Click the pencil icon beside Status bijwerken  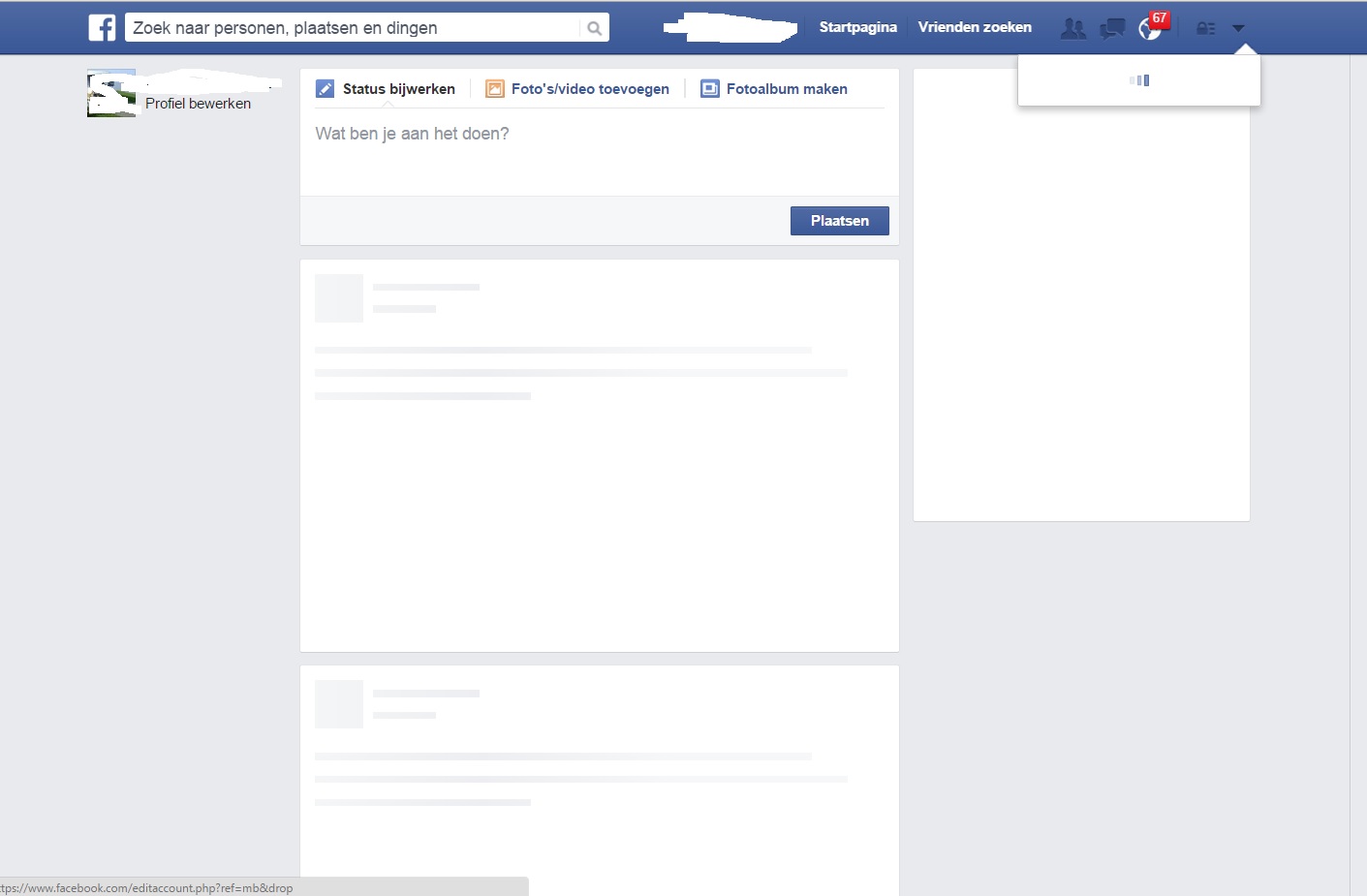(x=326, y=89)
